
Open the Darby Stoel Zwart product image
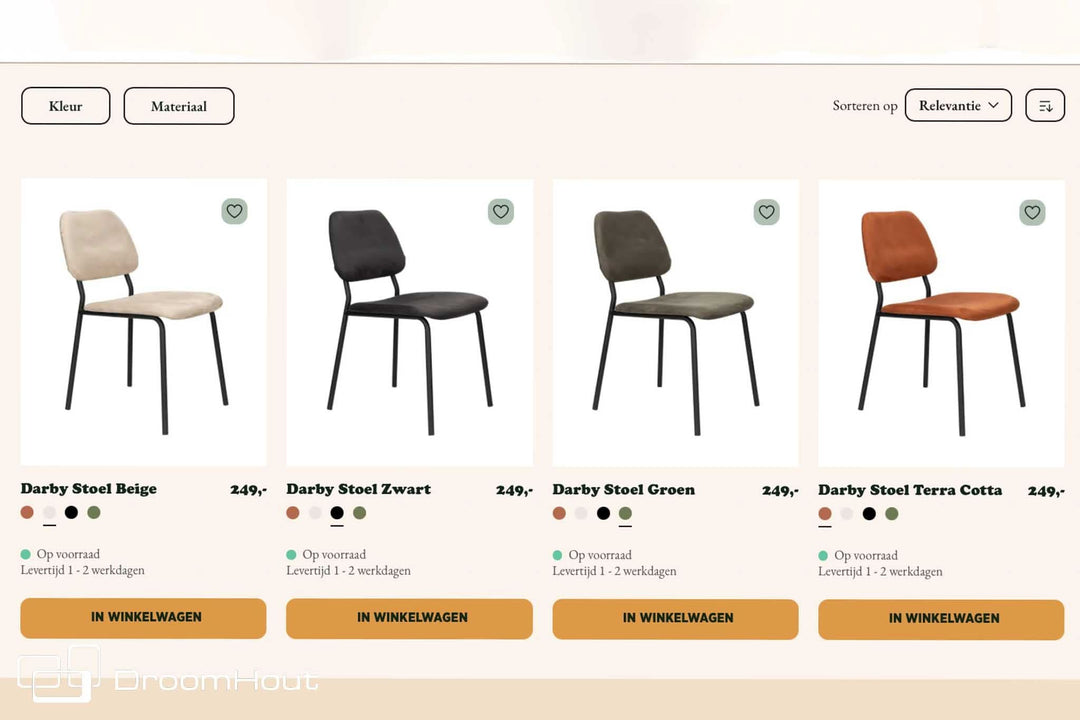409,322
